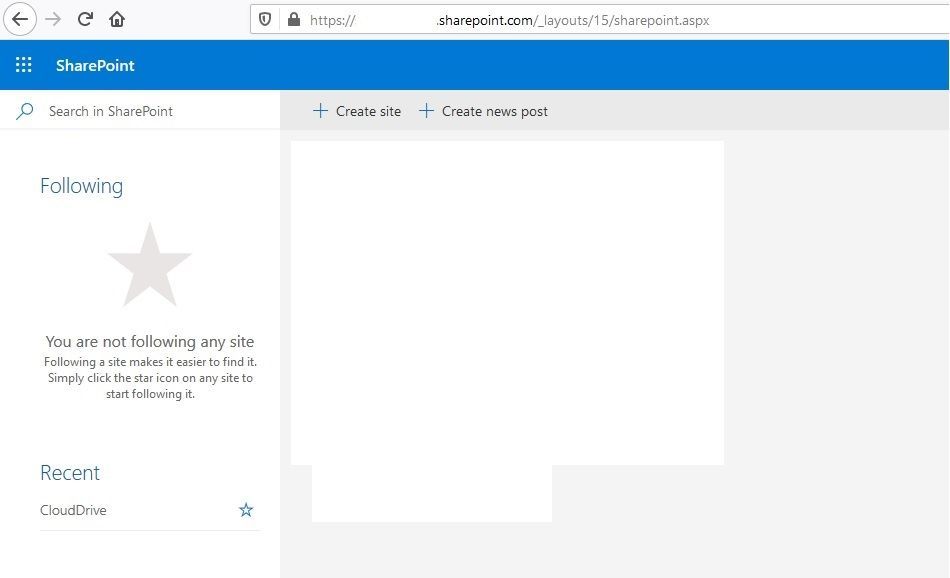Open the SharePoint app launcher waffle icon
The height and width of the screenshot is (578, 950).
coord(23,64)
